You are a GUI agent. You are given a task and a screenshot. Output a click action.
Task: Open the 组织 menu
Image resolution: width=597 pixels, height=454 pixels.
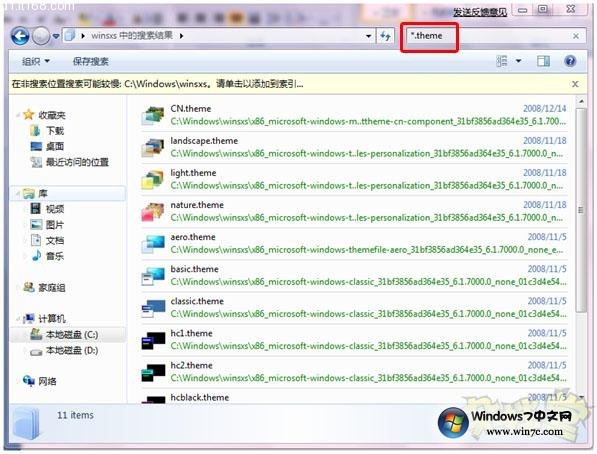pyautogui.click(x=36, y=61)
